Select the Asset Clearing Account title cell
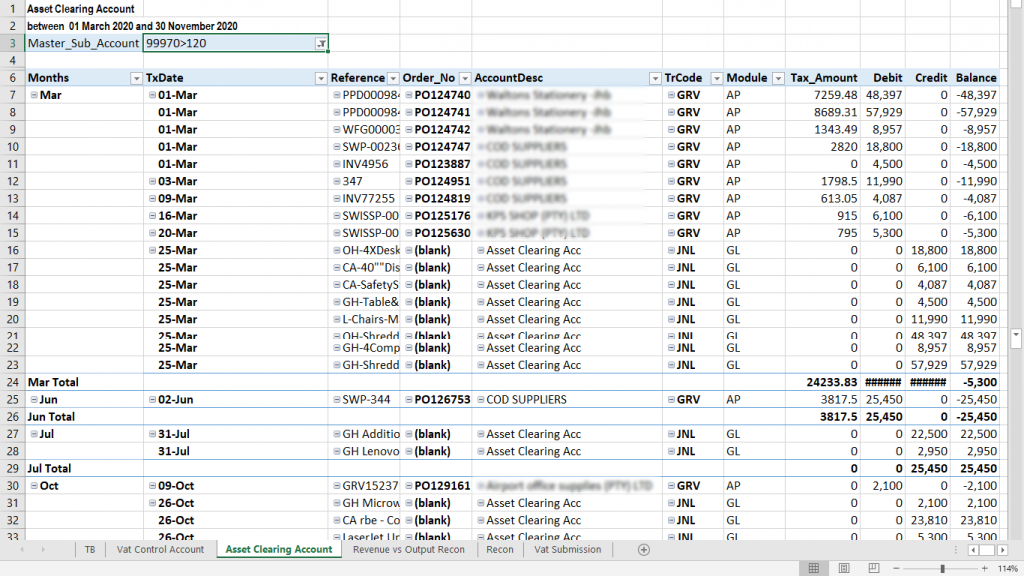The width and height of the screenshot is (1024, 576). click(x=81, y=9)
